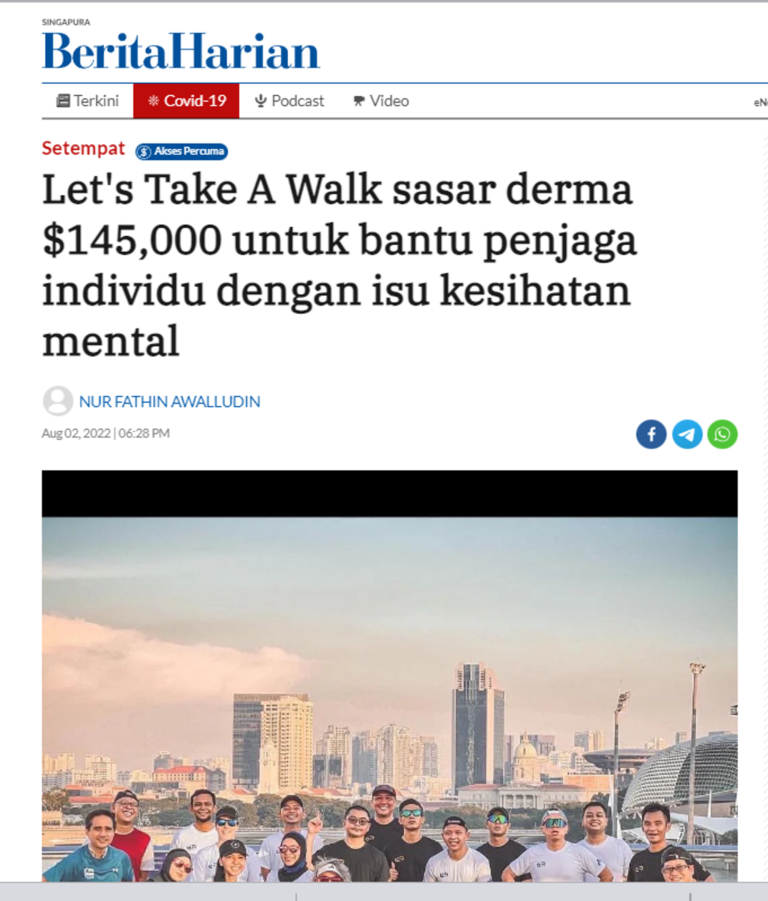Open the Terkini tab

[x=87, y=101]
